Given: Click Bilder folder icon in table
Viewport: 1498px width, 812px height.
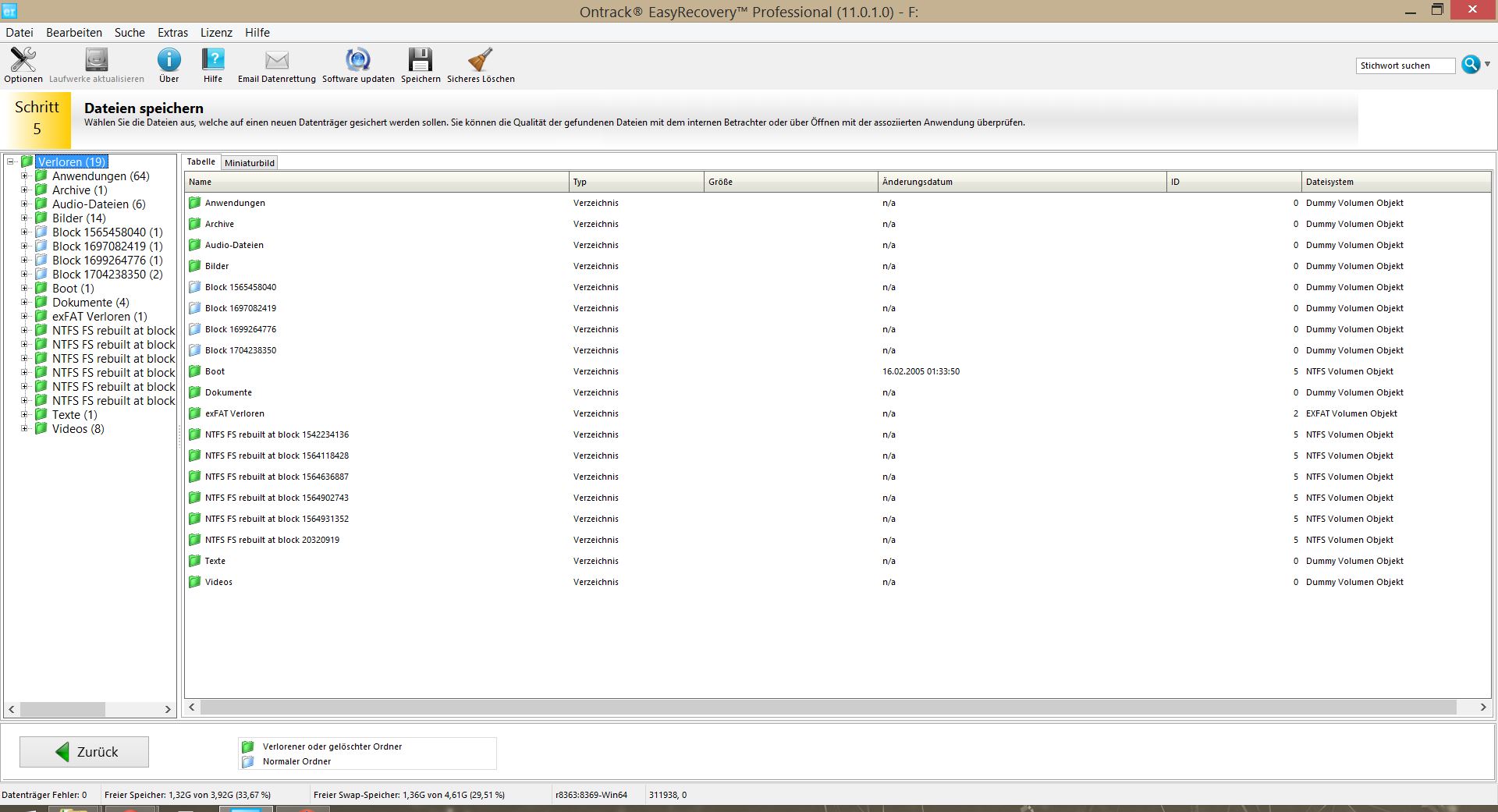Looking at the screenshot, I should pyautogui.click(x=194, y=266).
